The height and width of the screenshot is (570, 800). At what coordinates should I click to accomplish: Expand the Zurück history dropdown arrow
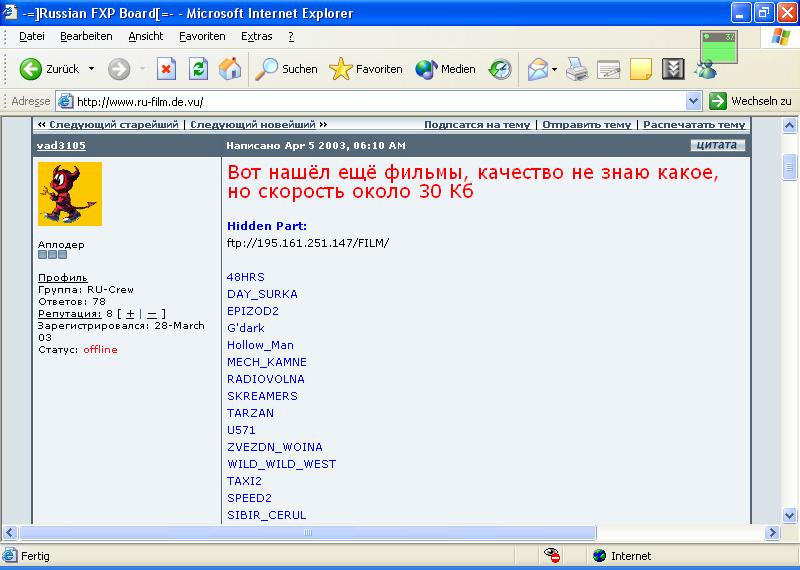tap(91, 69)
